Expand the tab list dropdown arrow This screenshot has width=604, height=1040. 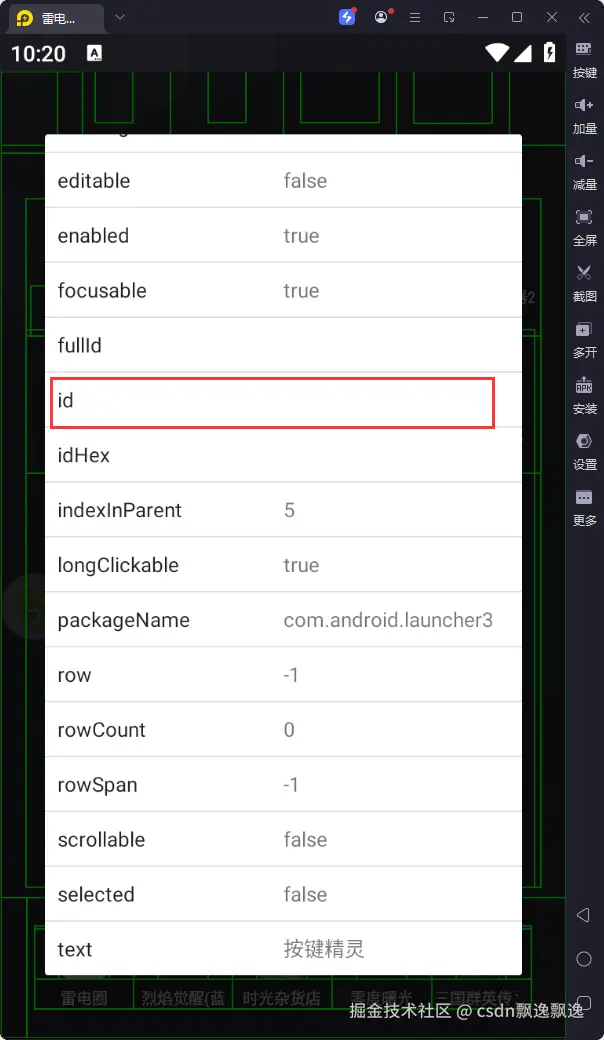click(120, 17)
